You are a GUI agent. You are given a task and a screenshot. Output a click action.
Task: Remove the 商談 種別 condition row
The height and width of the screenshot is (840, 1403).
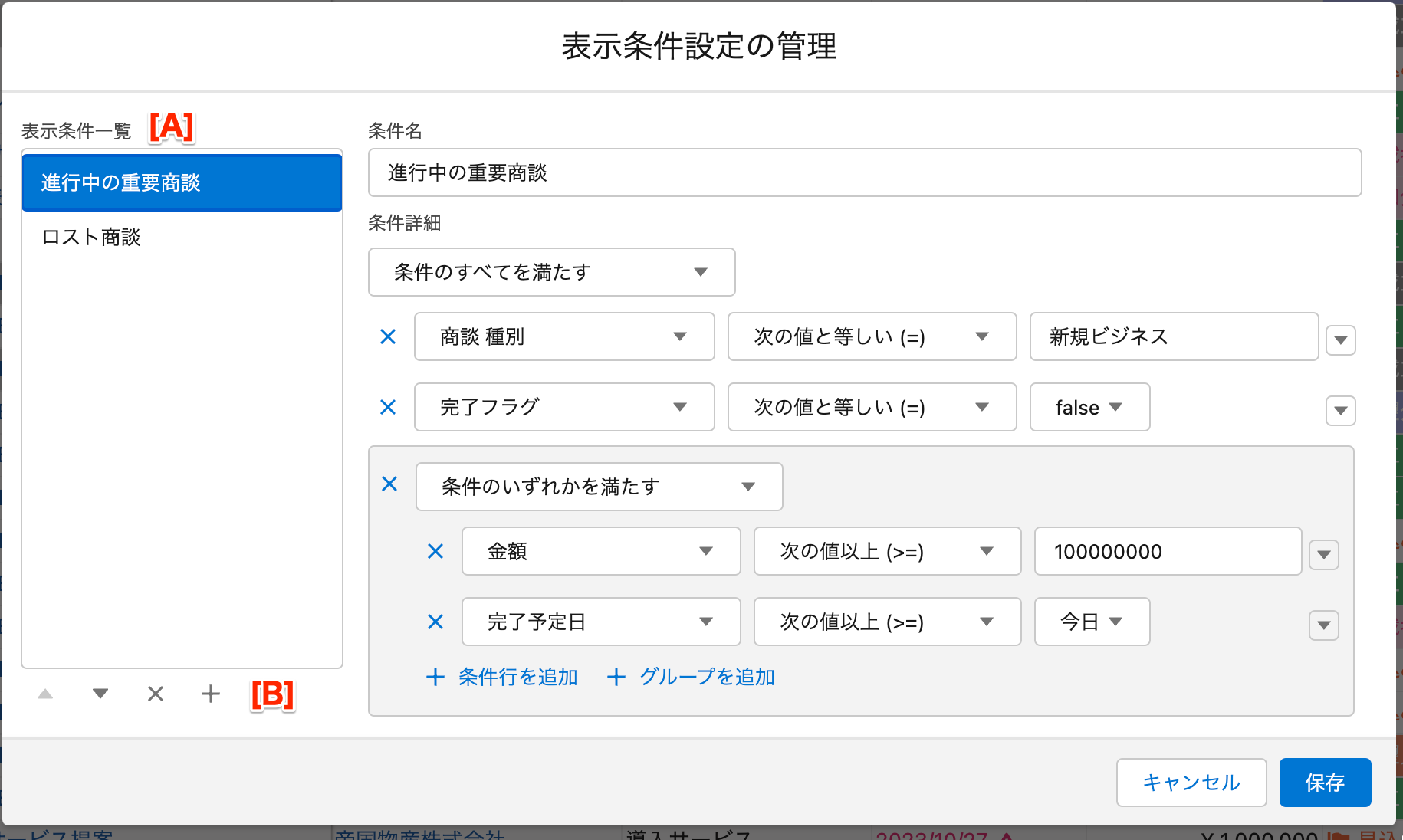click(388, 336)
